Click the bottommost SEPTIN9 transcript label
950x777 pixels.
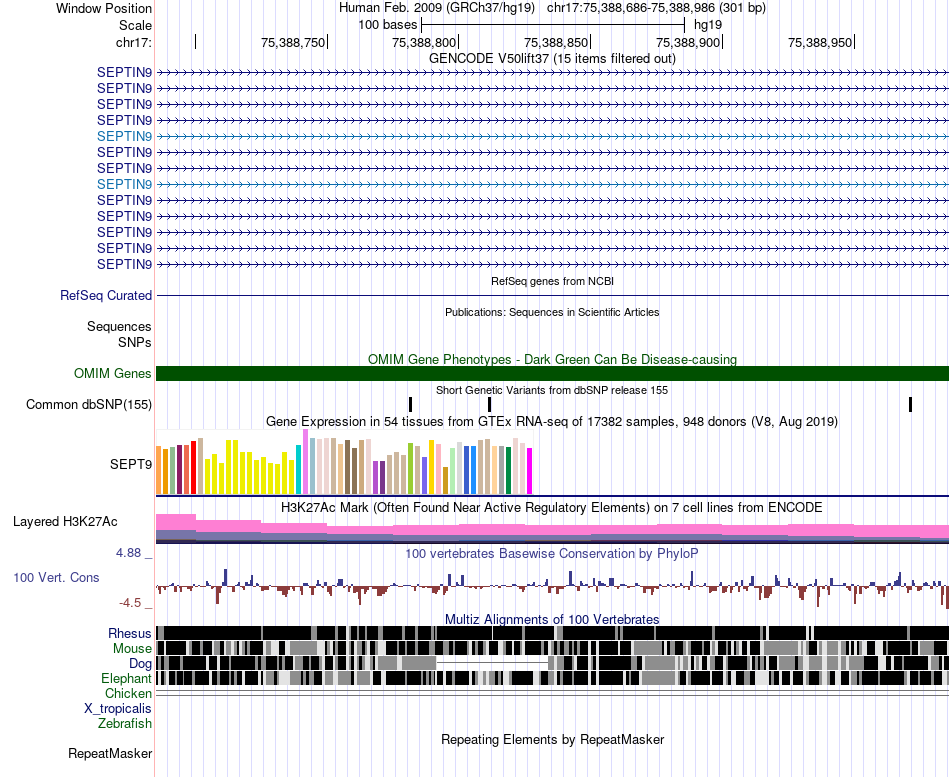pyautogui.click(x=124, y=264)
